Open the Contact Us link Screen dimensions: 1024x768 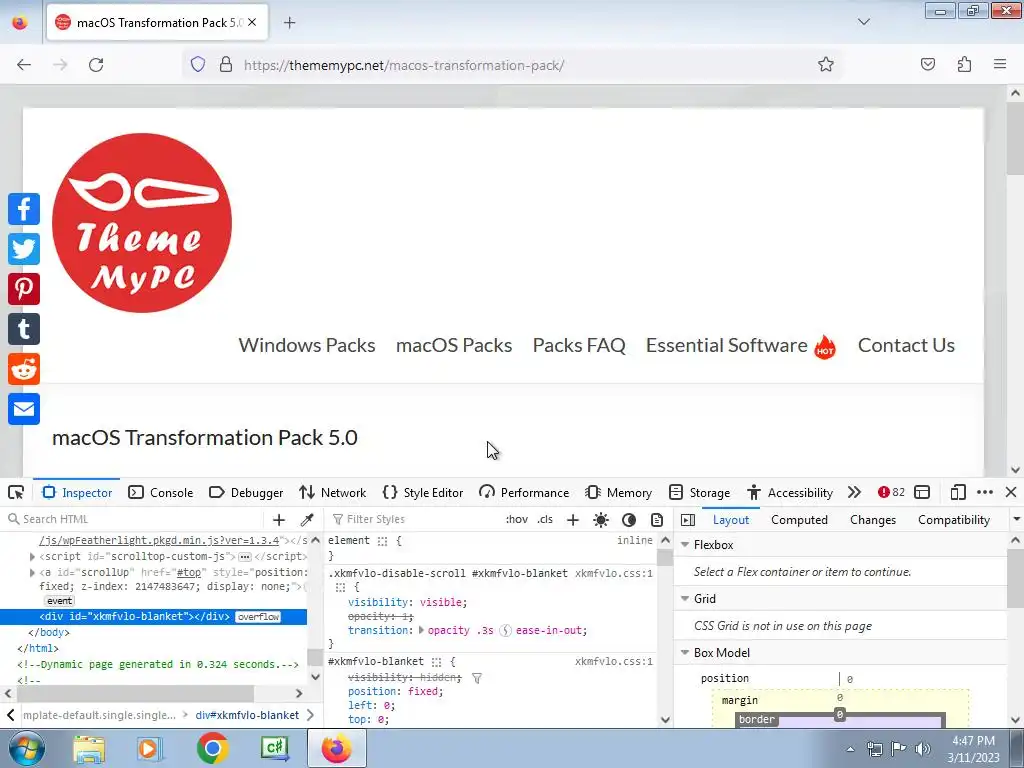(906, 345)
